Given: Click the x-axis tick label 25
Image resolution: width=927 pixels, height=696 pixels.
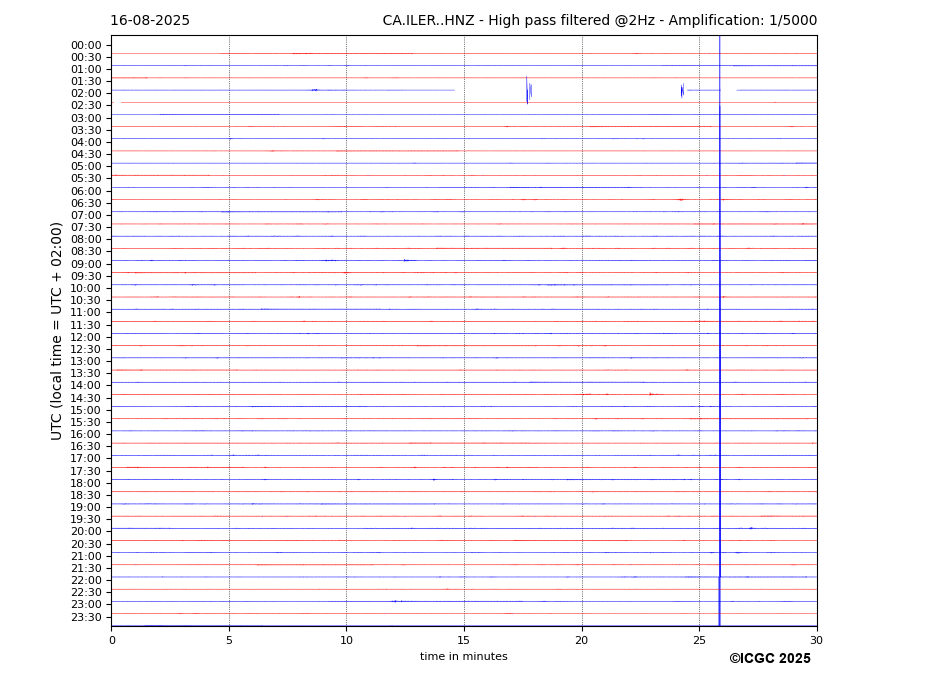Looking at the screenshot, I should (x=699, y=640).
